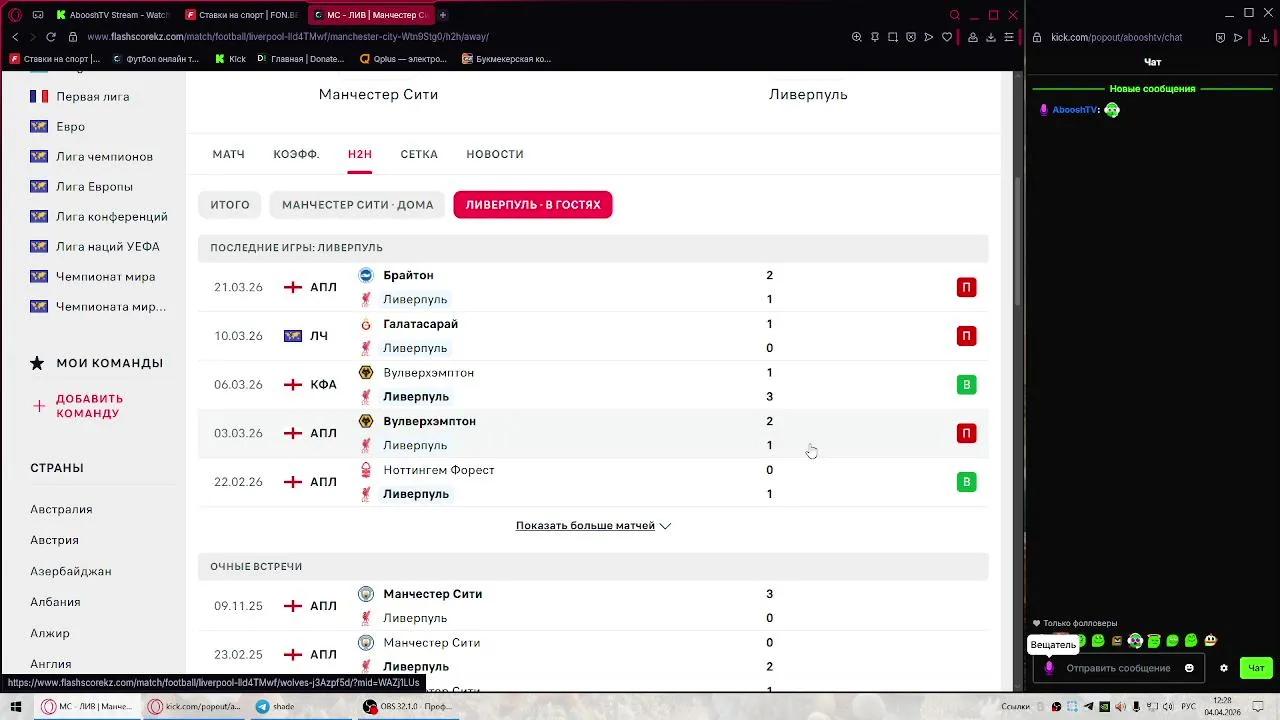Click Манчестер Сити team name header
Viewport: 1280px width, 720px height.
pos(378,94)
